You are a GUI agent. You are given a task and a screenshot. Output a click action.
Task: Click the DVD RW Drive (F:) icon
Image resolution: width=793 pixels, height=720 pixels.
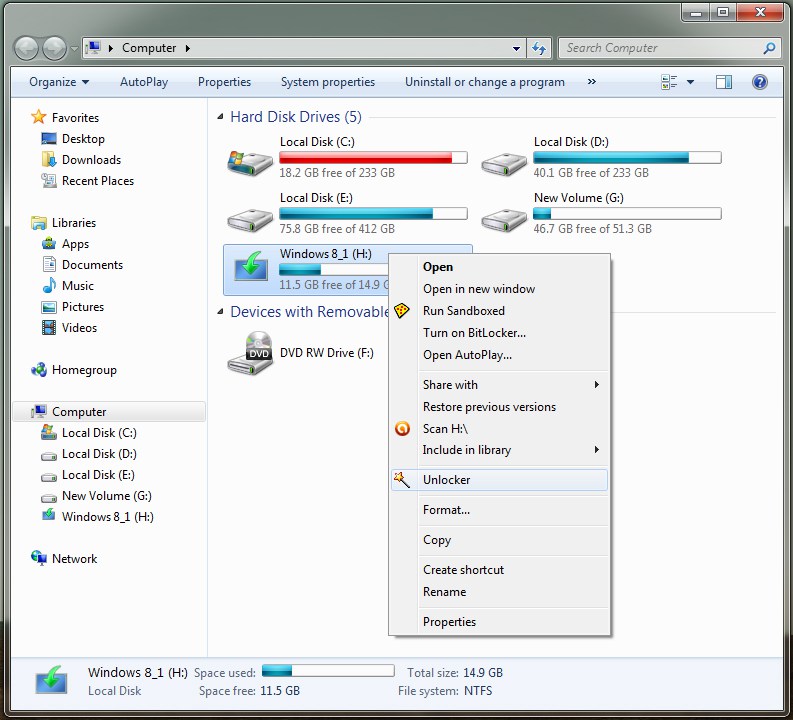point(249,353)
